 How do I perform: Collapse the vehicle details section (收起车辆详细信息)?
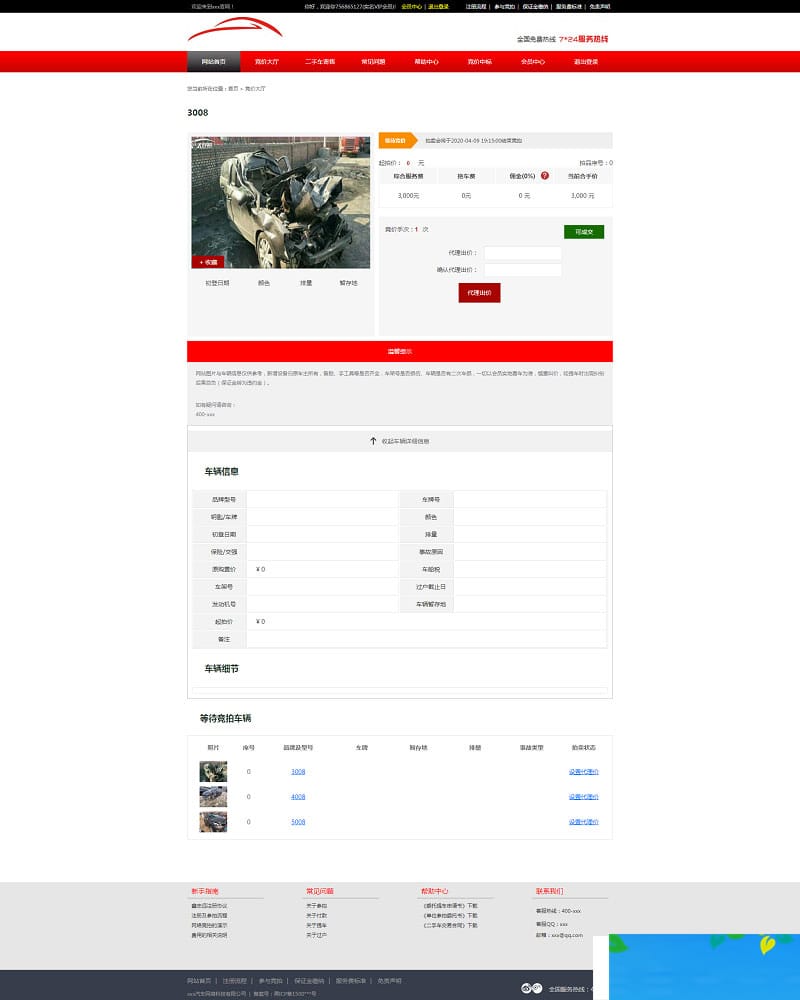[405, 441]
